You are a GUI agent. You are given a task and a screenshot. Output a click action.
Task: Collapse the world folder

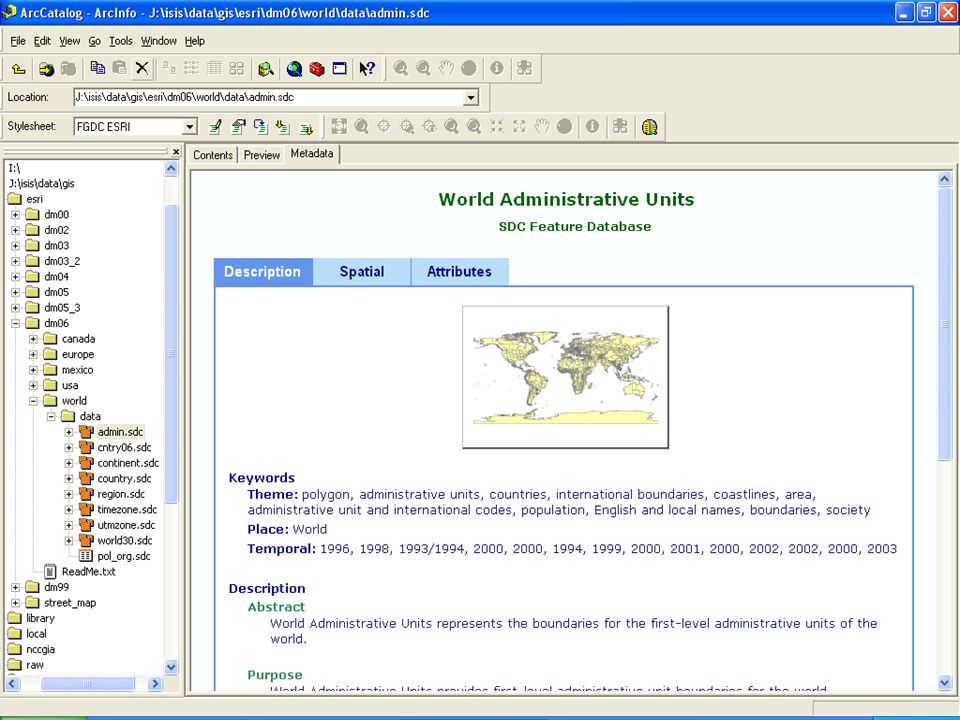pyautogui.click(x=33, y=401)
